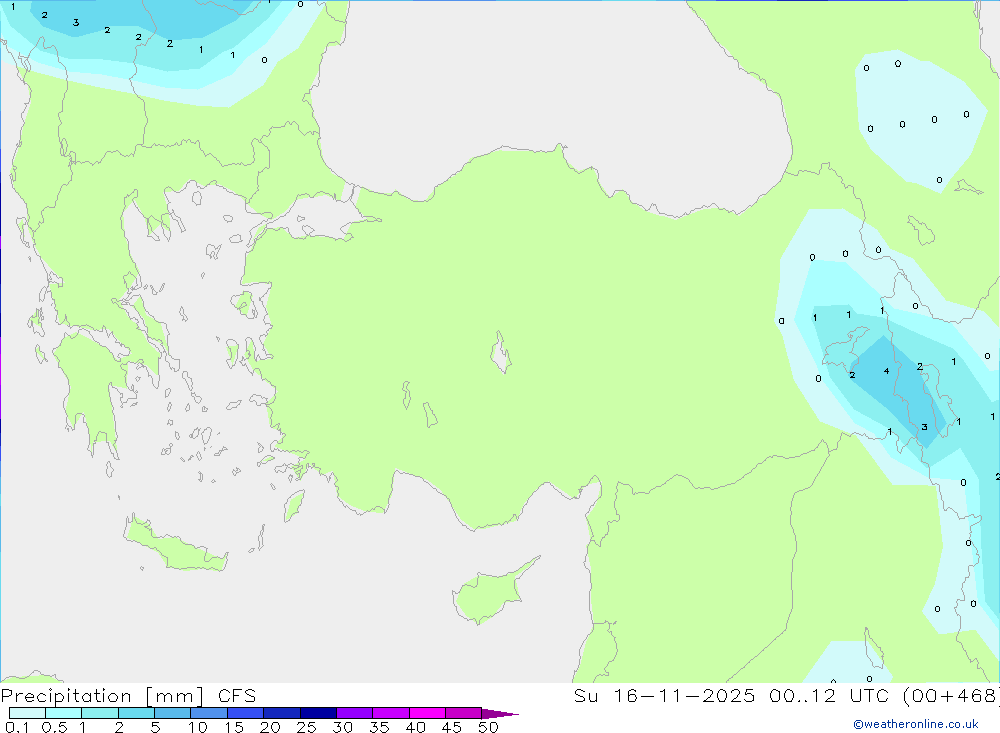Choose the 20–25 mm dark blue legend swatch
Viewport: 1000px width, 733px height.
point(282,713)
